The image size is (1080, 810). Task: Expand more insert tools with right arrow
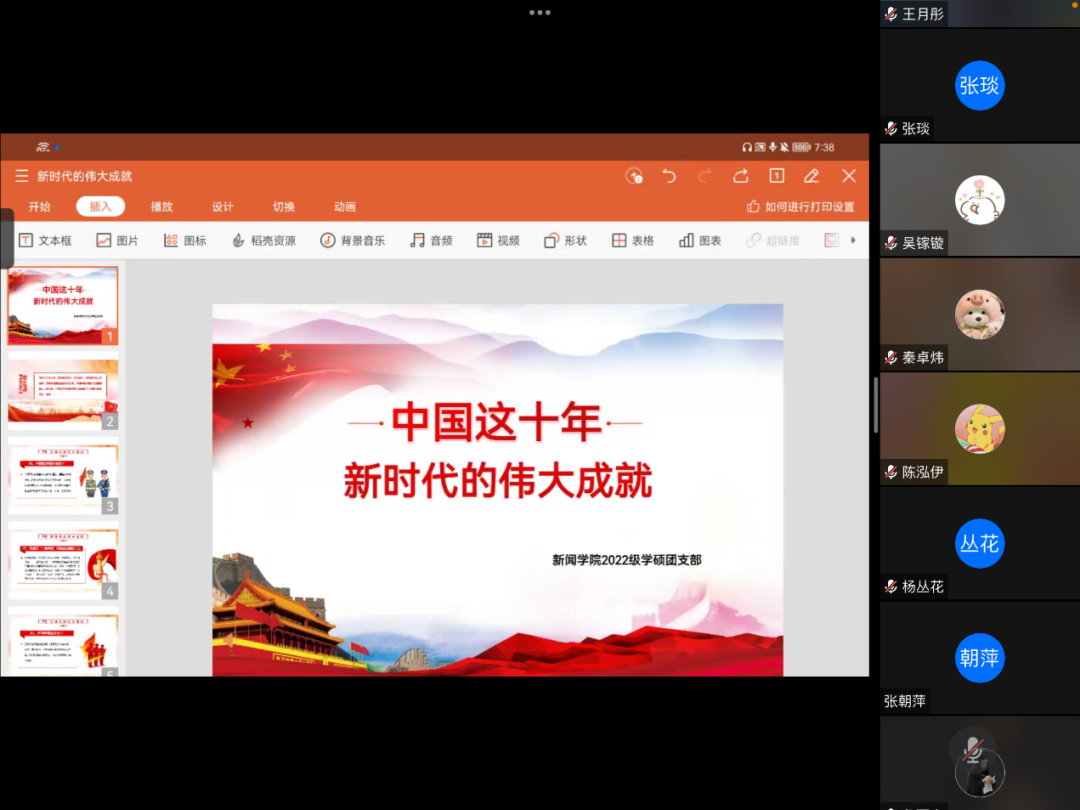853,240
